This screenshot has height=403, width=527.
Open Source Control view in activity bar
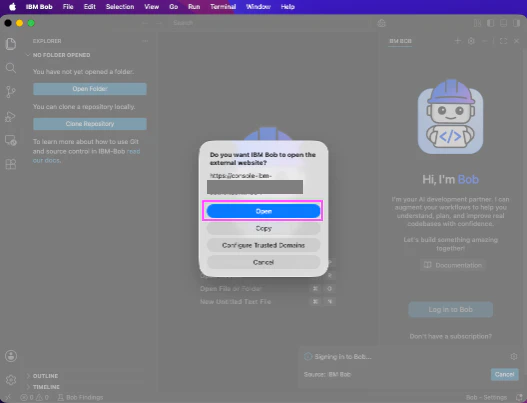pos(11,92)
